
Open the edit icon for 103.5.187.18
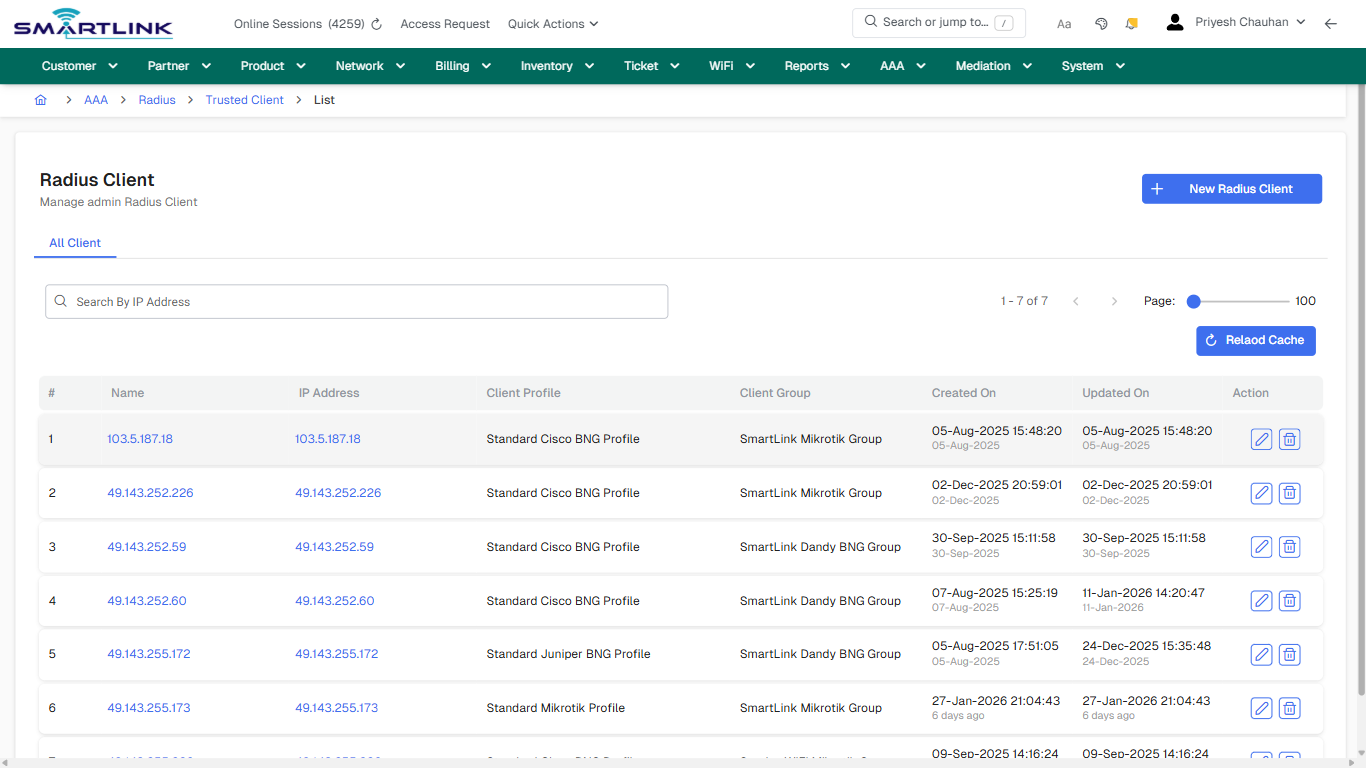pos(1261,439)
